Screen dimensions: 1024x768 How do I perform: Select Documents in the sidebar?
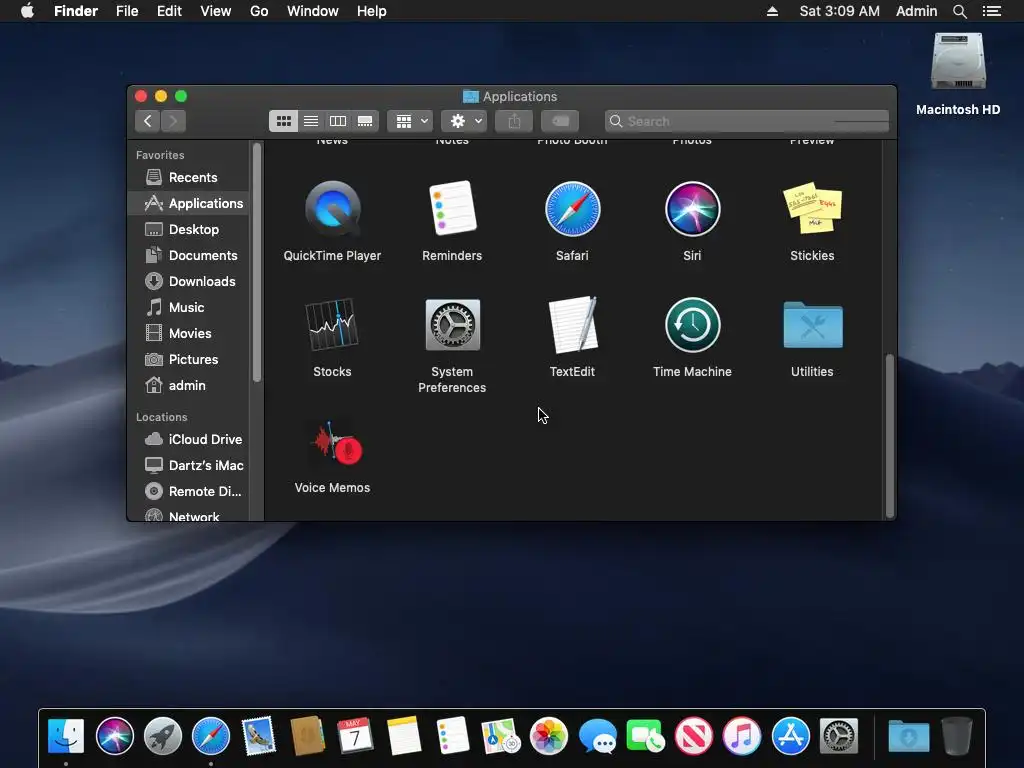point(189,255)
